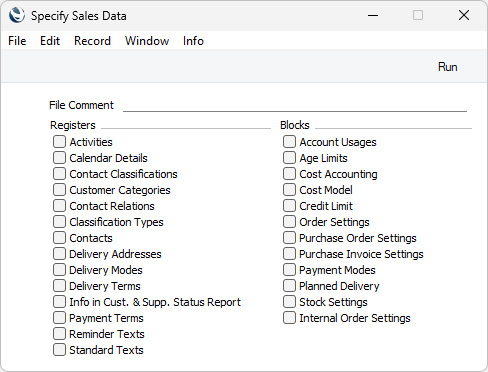
Task: Tick the Contact Classifications checkbox
Action: [x=59, y=174]
